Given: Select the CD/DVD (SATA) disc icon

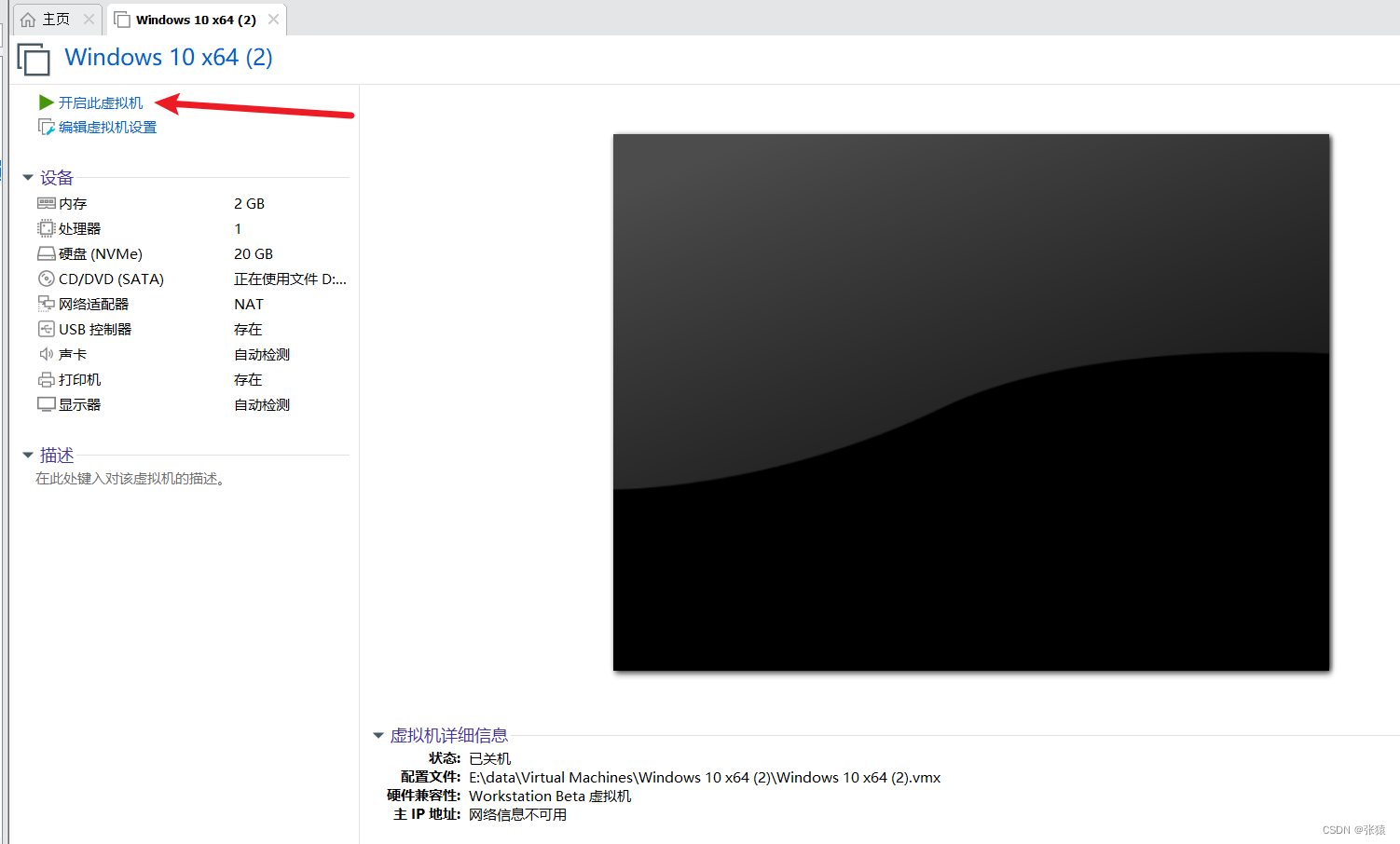Looking at the screenshot, I should 47,279.
